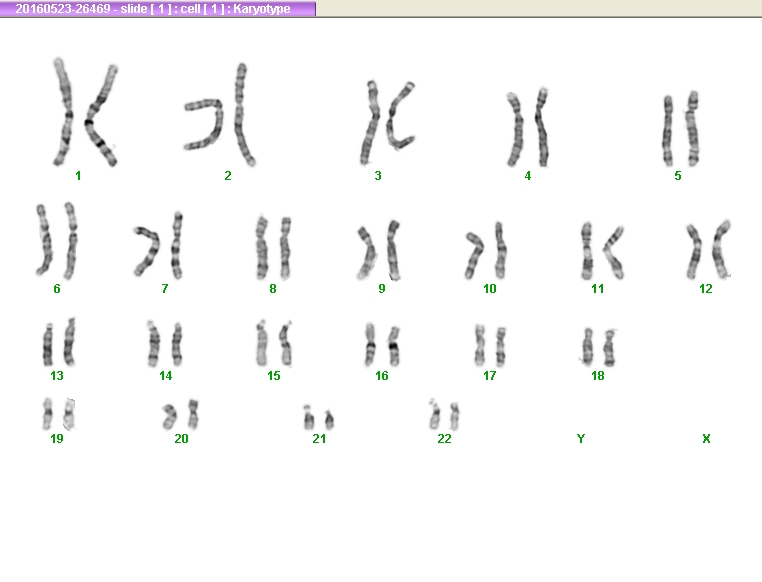Click the green label 13
This screenshot has width=762, height=582.
57,376
